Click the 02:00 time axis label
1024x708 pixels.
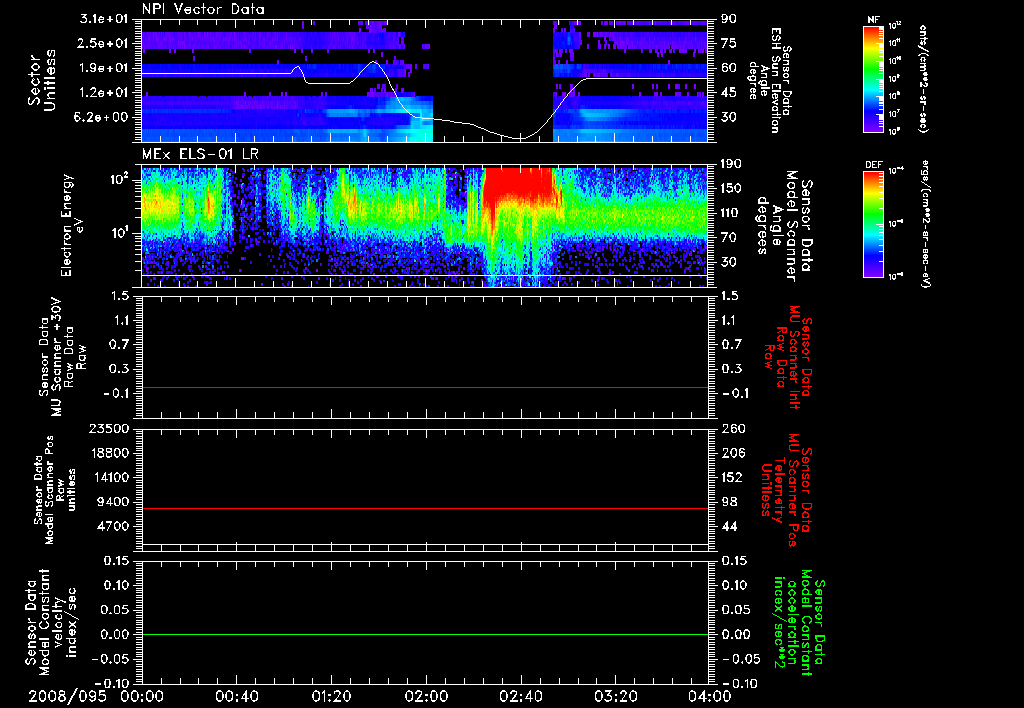[x=426, y=696]
